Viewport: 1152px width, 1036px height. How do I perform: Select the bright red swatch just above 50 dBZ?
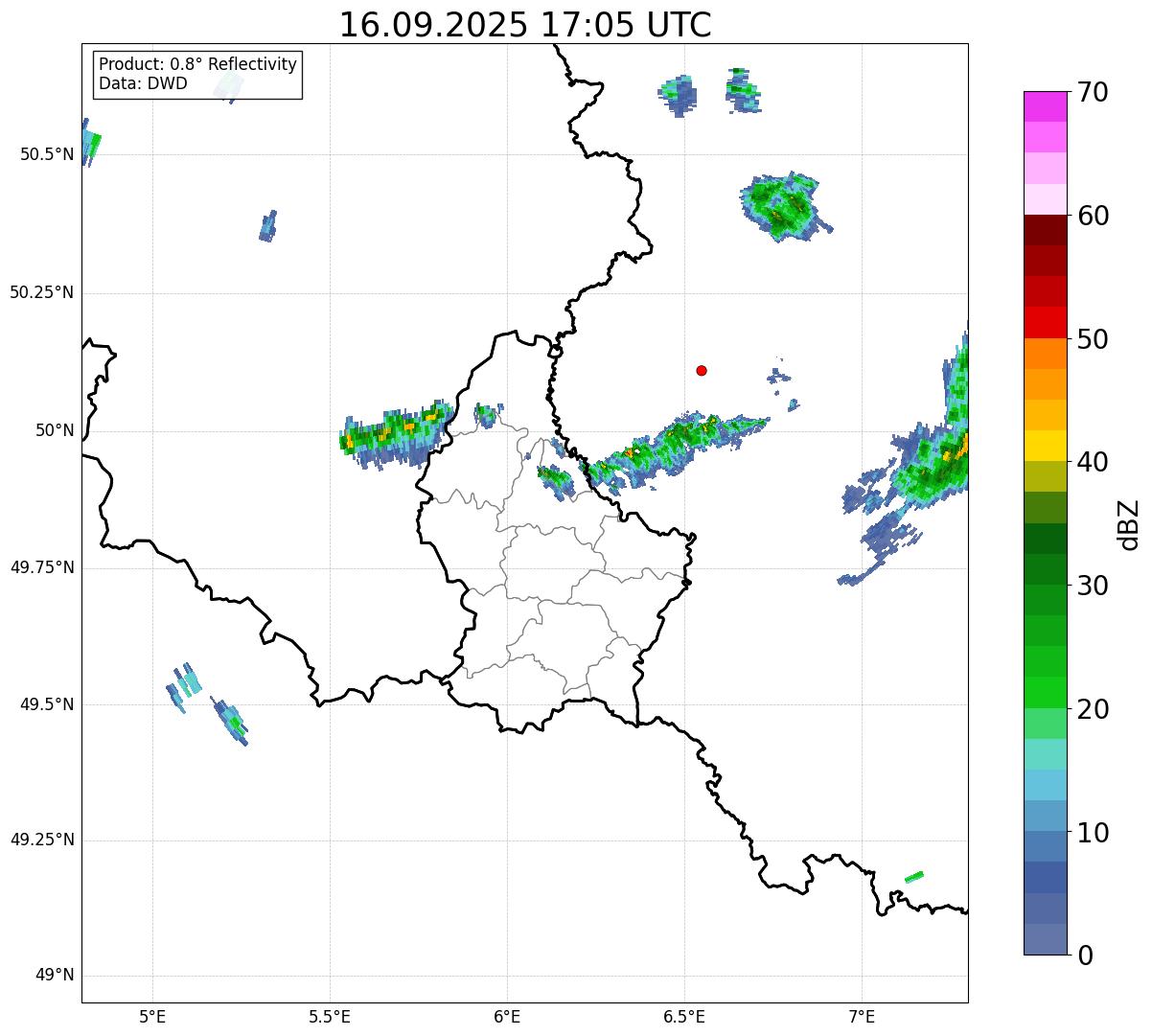click(x=1045, y=322)
